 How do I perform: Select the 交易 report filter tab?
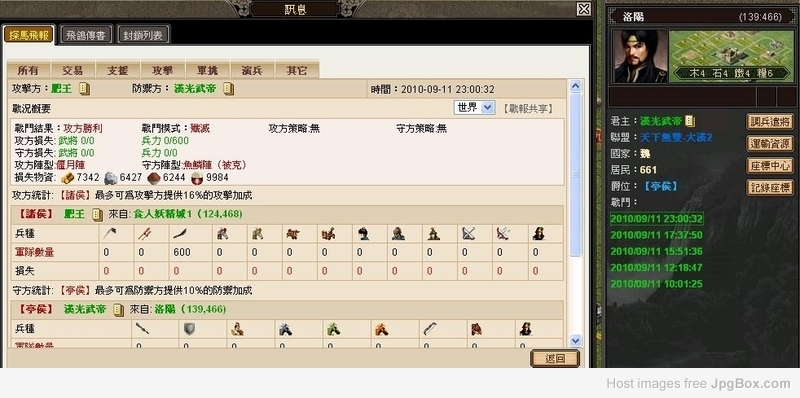(72, 70)
